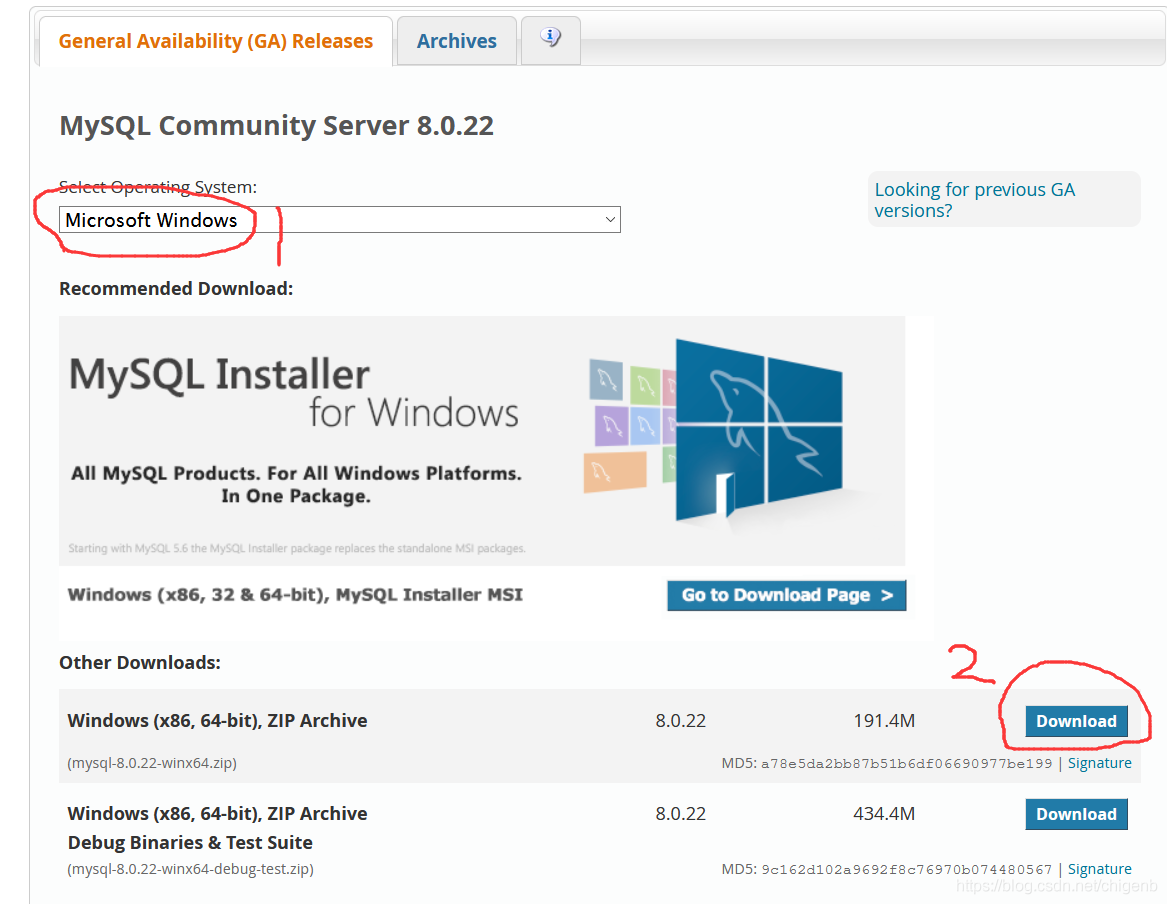Click the 434.4M file size value

pyautogui.click(x=884, y=813)
